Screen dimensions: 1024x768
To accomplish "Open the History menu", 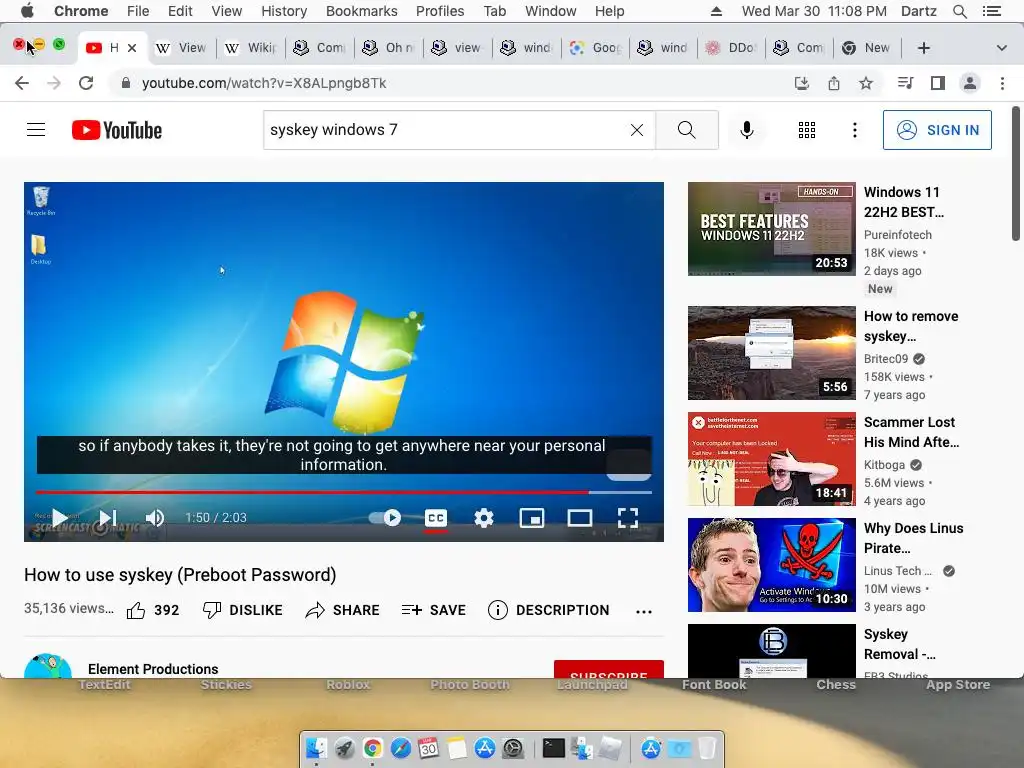I will (x=284, y=11).
